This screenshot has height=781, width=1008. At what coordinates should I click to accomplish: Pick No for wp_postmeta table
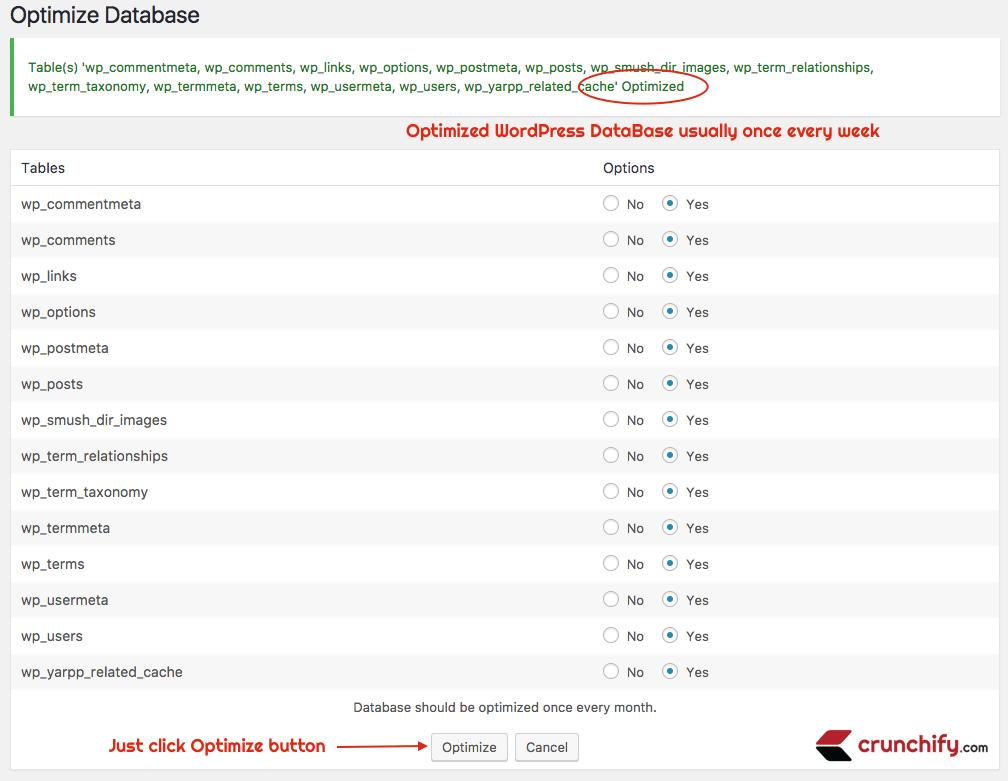click(611, 348)
